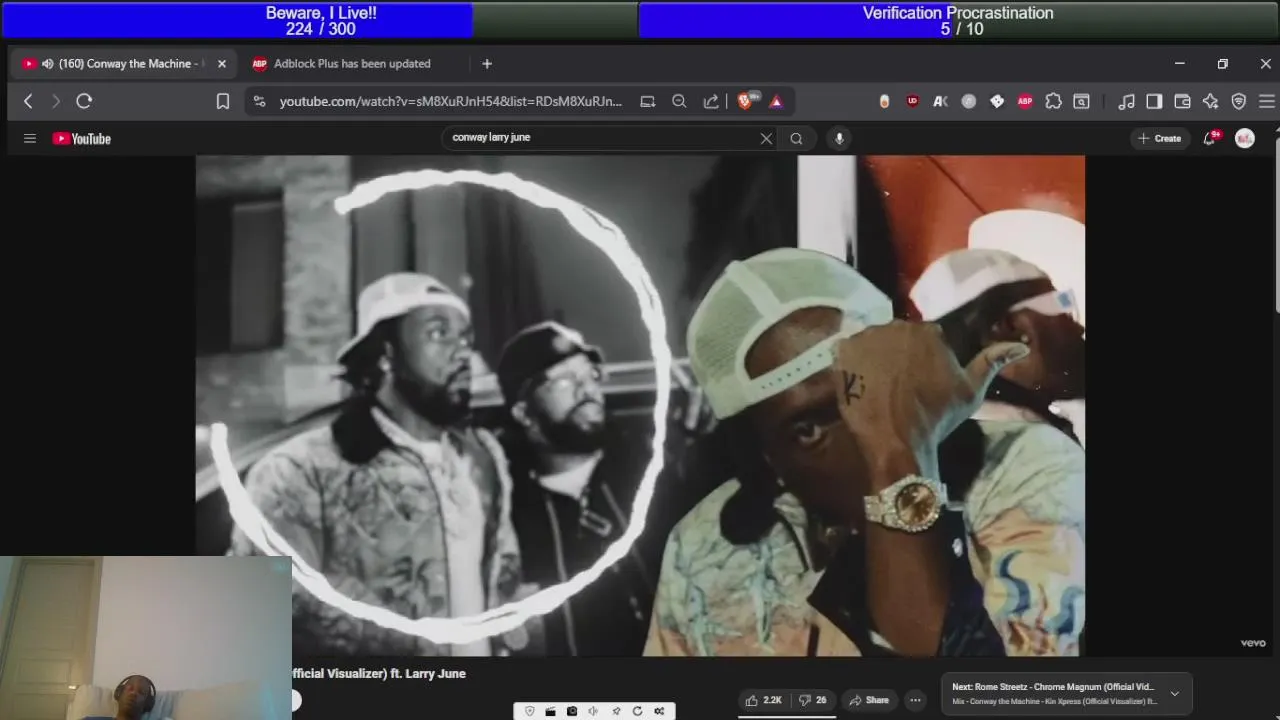The image size is (1280, 720).
Task: Open the Brave Wallet icon
Action: [1182, 101]
